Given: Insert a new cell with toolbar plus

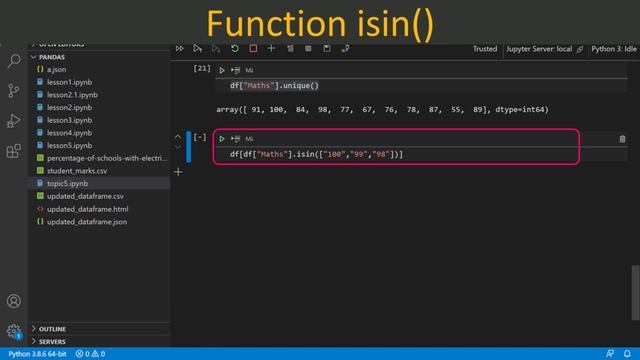Looking at the screenshot, I should (271, 49).
